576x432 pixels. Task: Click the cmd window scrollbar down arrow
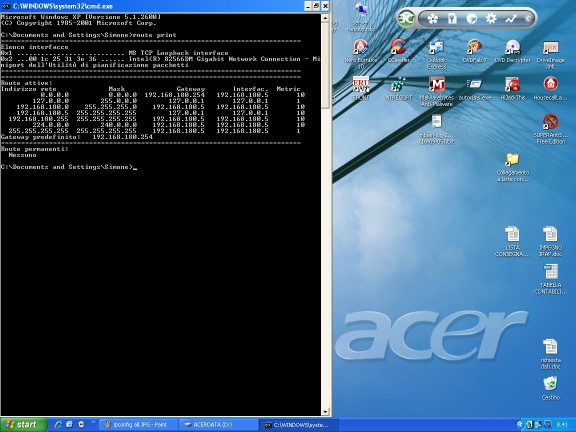point(325,412)
